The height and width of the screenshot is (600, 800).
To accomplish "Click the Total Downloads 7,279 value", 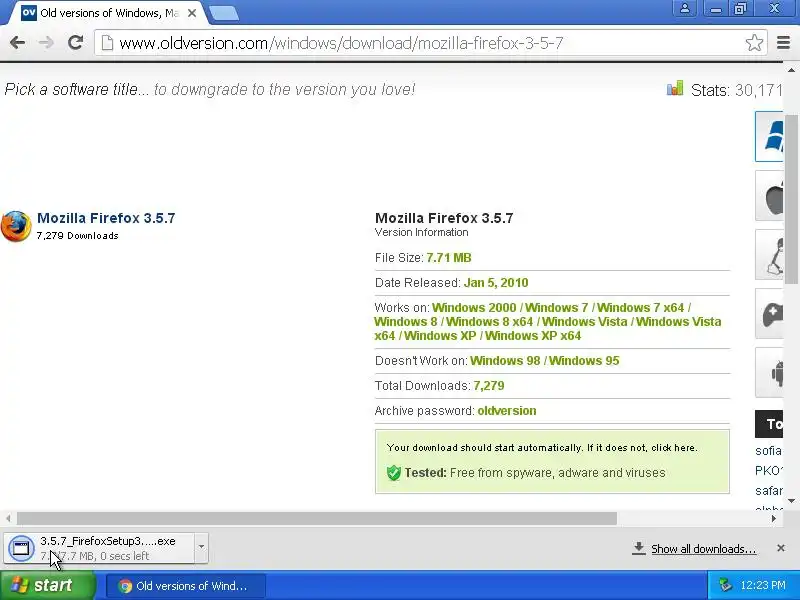I will (x=489, y=386).
